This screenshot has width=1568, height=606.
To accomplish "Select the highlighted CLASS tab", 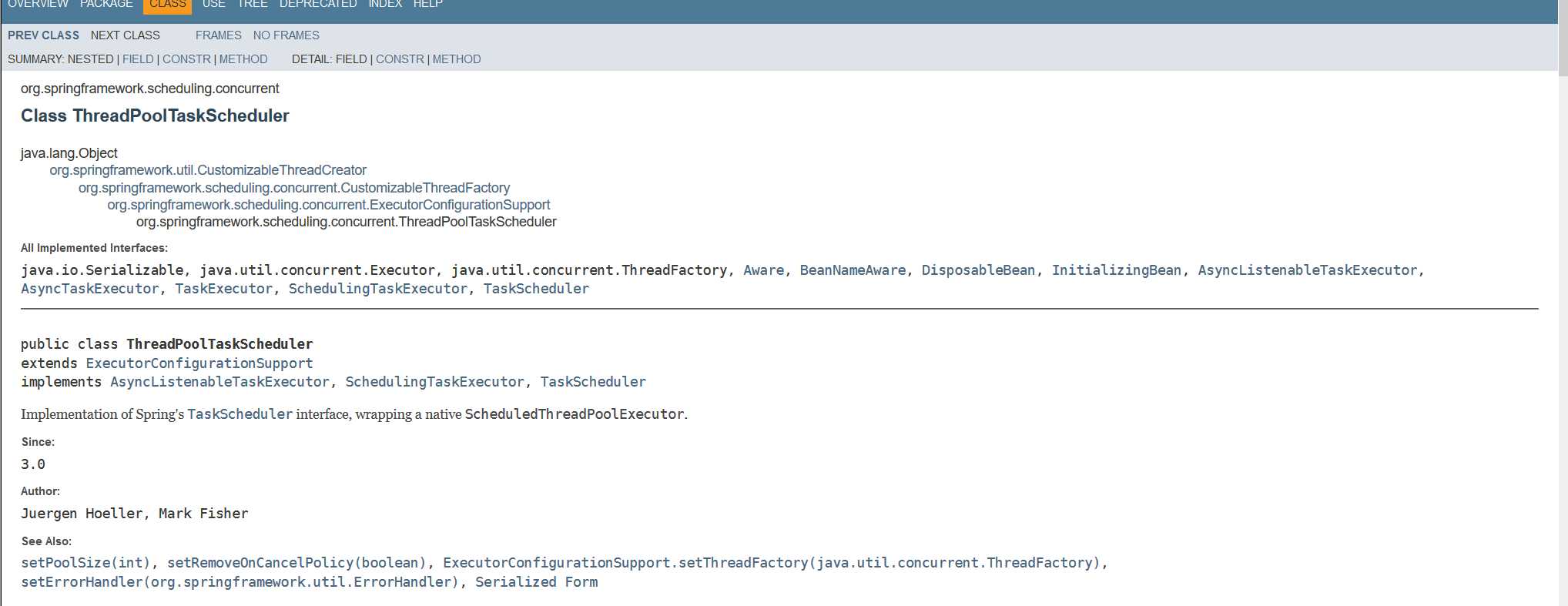I will pos(167,5).
